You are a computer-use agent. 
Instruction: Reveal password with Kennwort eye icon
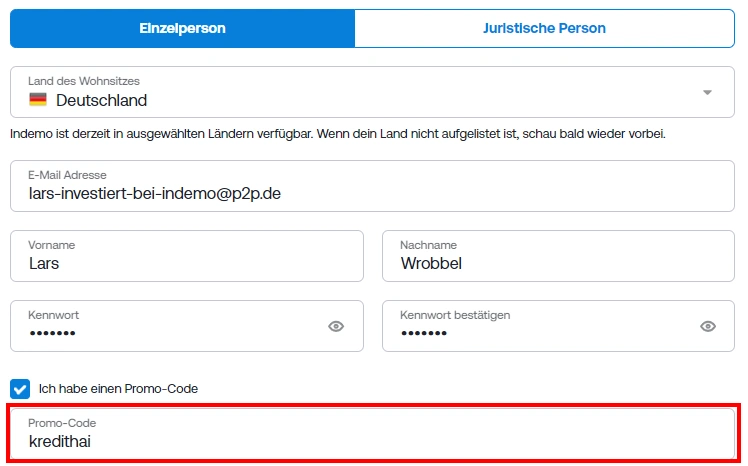click(x=336, y=326)
